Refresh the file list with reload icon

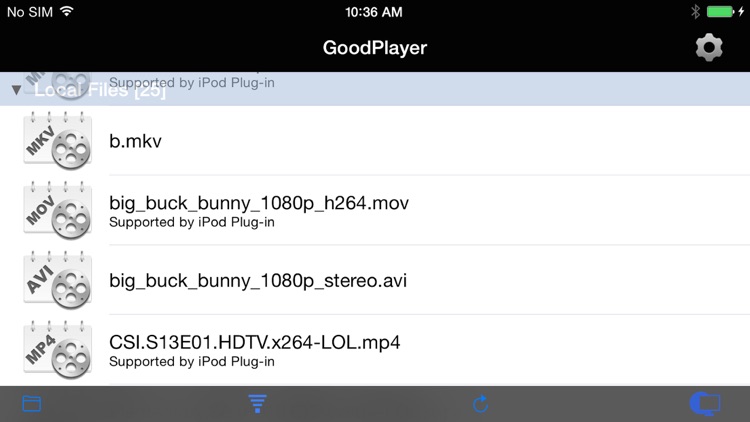[481, 404]
